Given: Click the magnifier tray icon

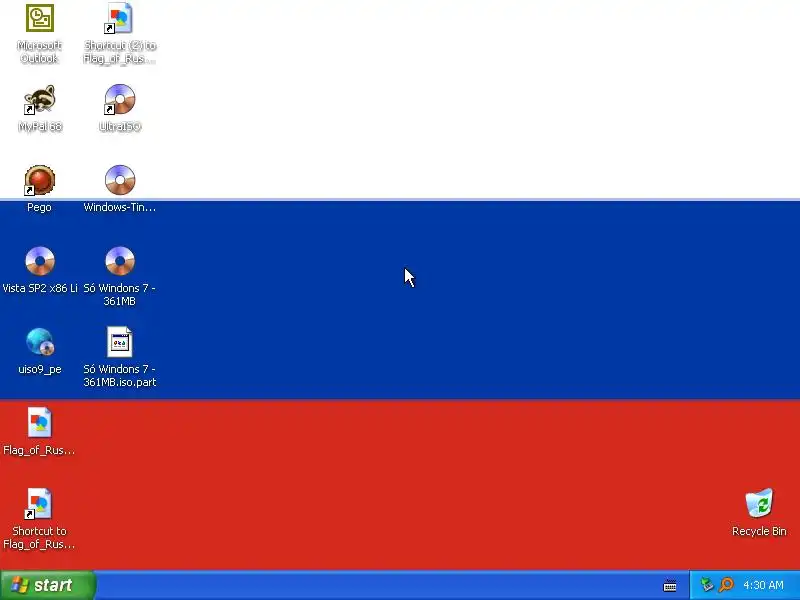Looking at the screenshot, I should coord(726,585).
